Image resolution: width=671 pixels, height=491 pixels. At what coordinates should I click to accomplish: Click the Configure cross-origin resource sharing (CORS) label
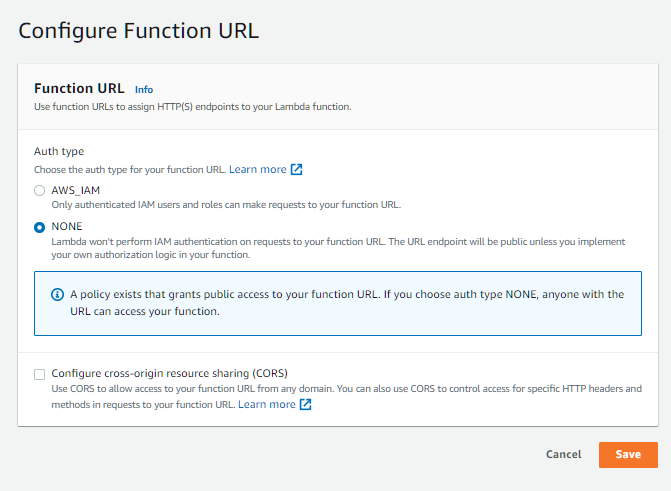point(169,373)
